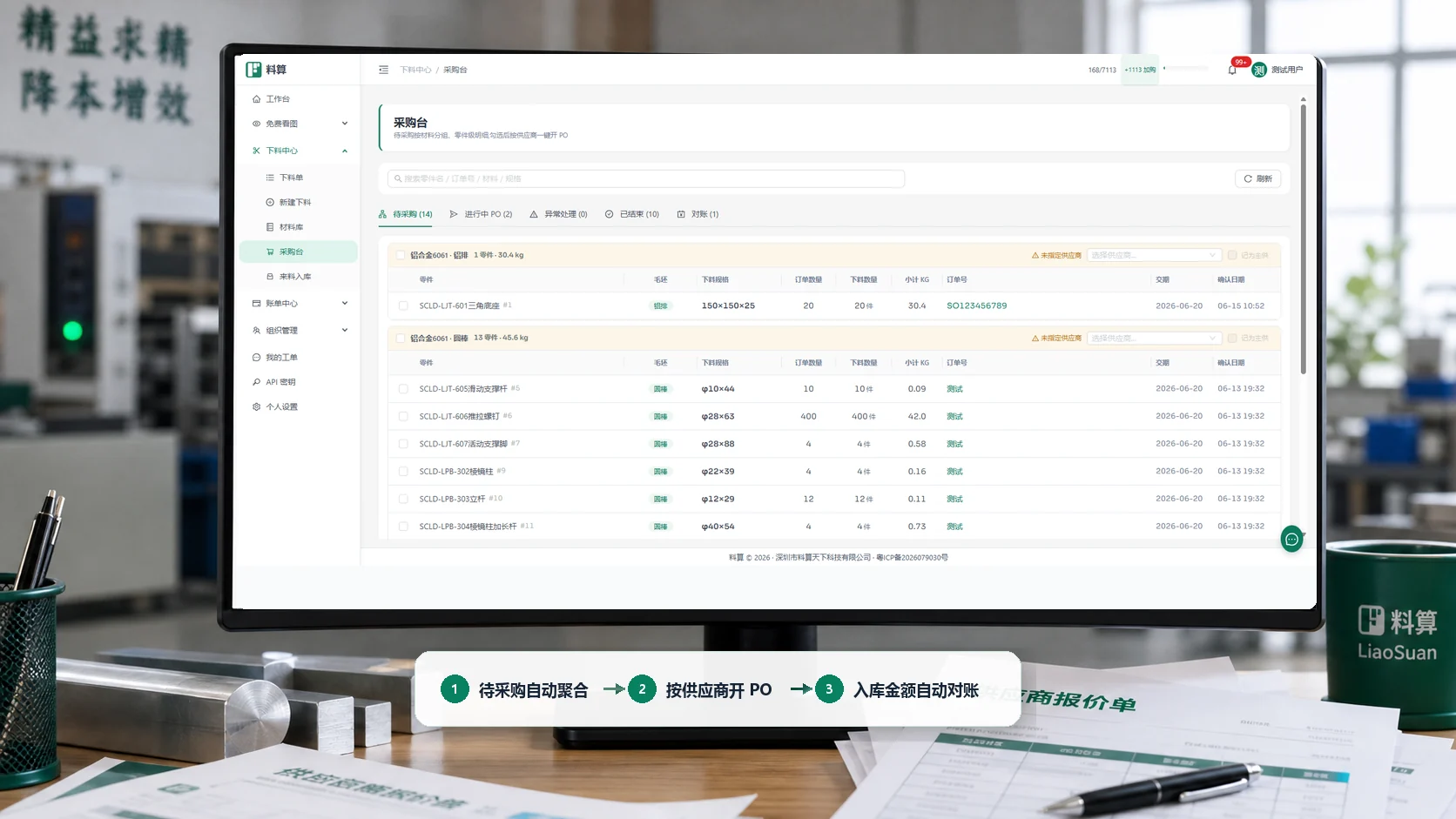The image size is (1456, 819).
Task: Check the SCLD-LPB-304棱镜柱加长杆 row
Action: [403, 527]
